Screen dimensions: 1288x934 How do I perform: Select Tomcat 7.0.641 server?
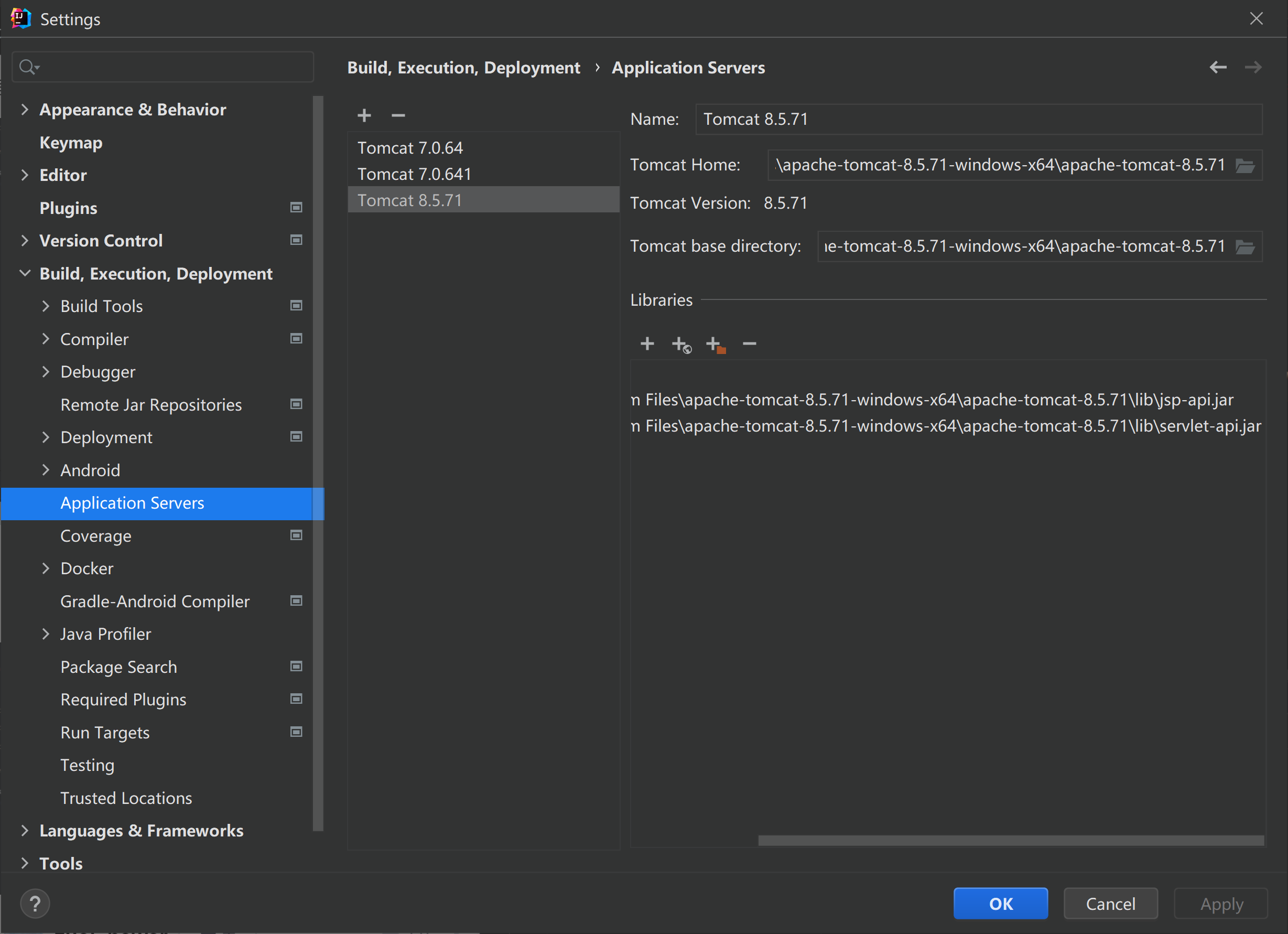483,174
